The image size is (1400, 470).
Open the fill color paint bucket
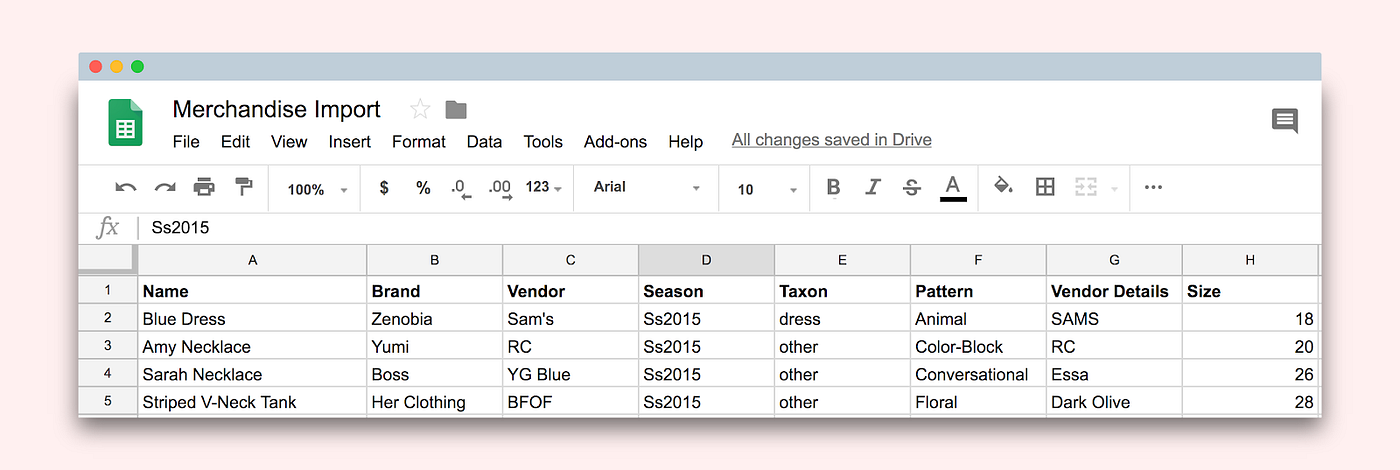(1003, 186)
